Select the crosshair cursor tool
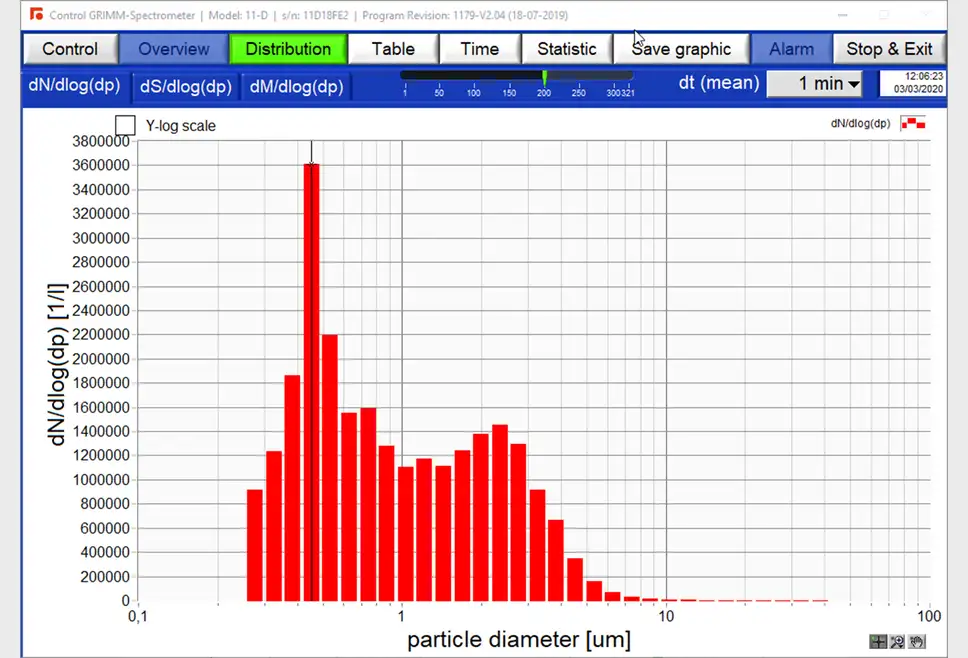Viewport: 968px width, 658px height. (878, 642)
